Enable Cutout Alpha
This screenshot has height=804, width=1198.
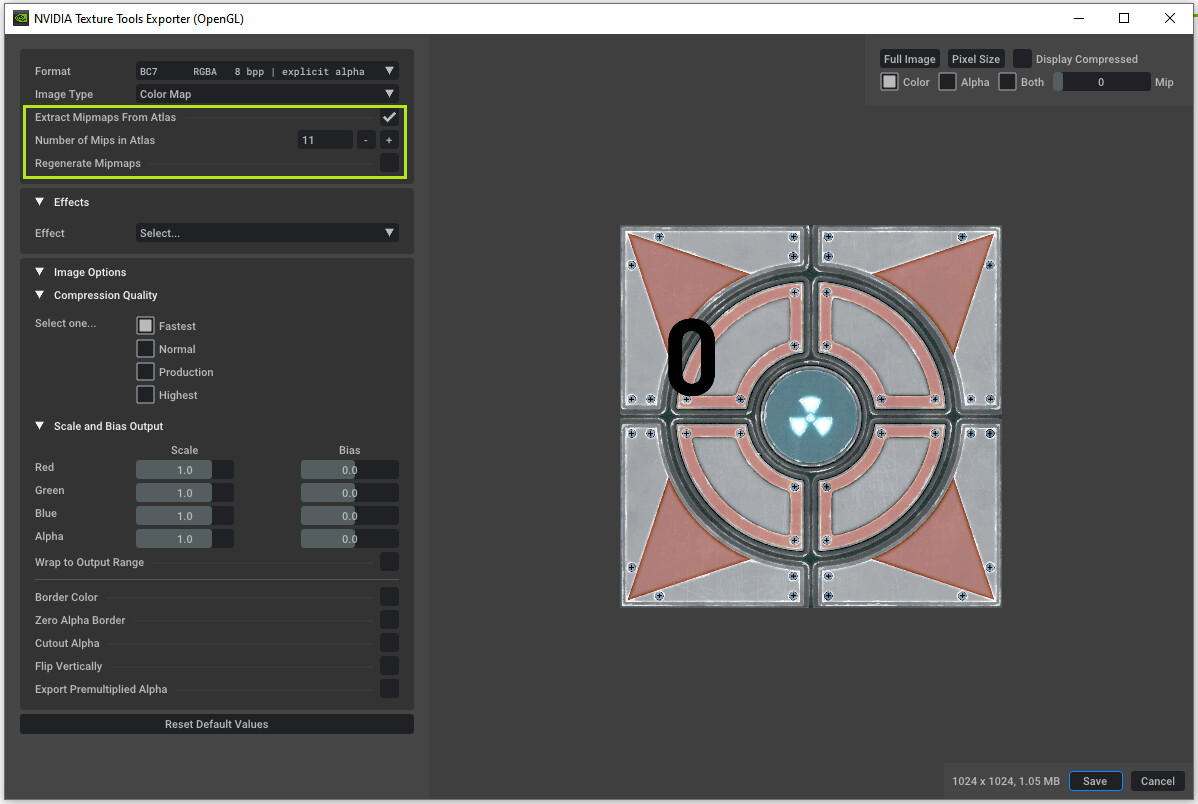click(389, 642)
